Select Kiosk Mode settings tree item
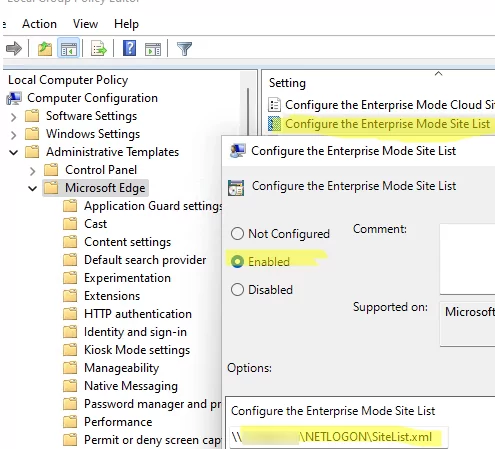 click(137, 350)
